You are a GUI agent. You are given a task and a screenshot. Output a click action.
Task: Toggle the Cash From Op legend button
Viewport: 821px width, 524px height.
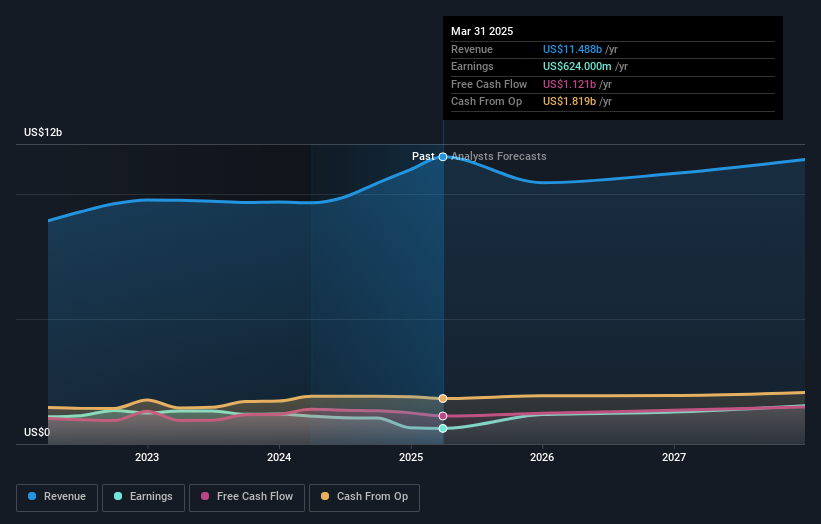click(x=364, y=497)
